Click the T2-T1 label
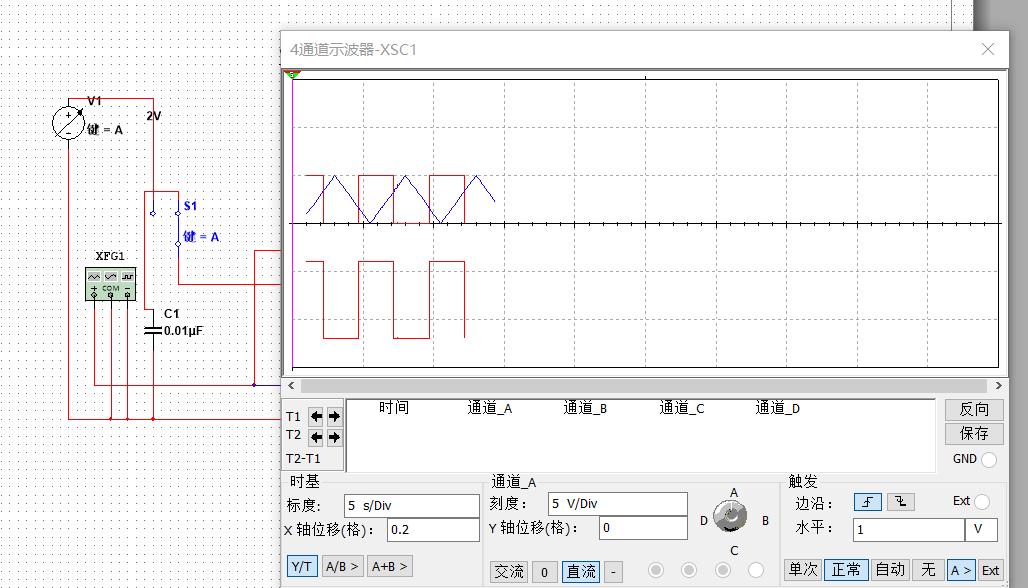1028x588 pixels. pyautogui.click(x=303, y=458)
